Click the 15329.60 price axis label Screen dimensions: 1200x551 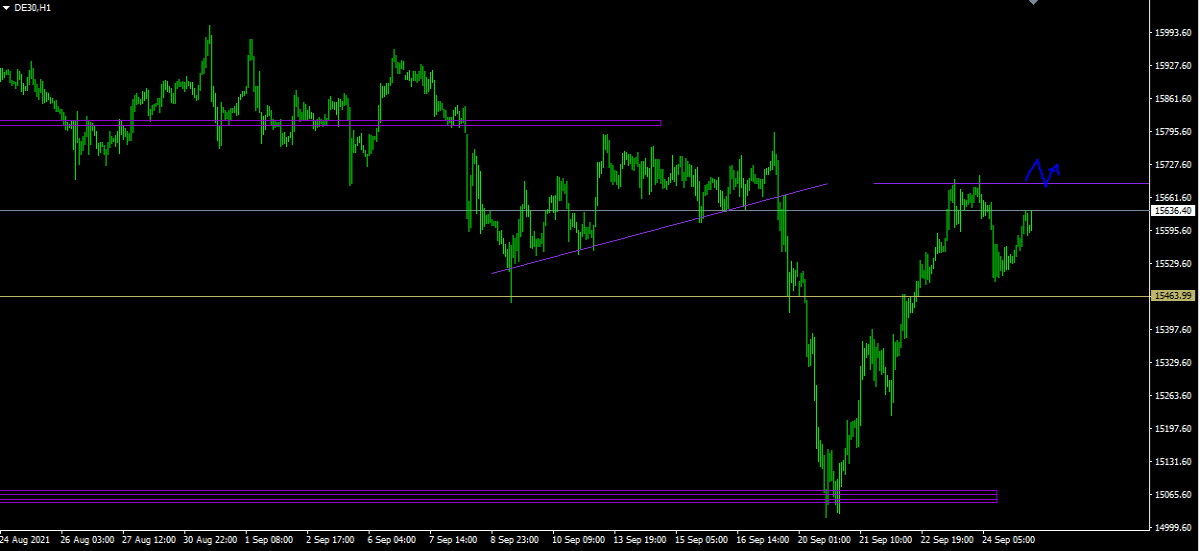point(1172,363)
